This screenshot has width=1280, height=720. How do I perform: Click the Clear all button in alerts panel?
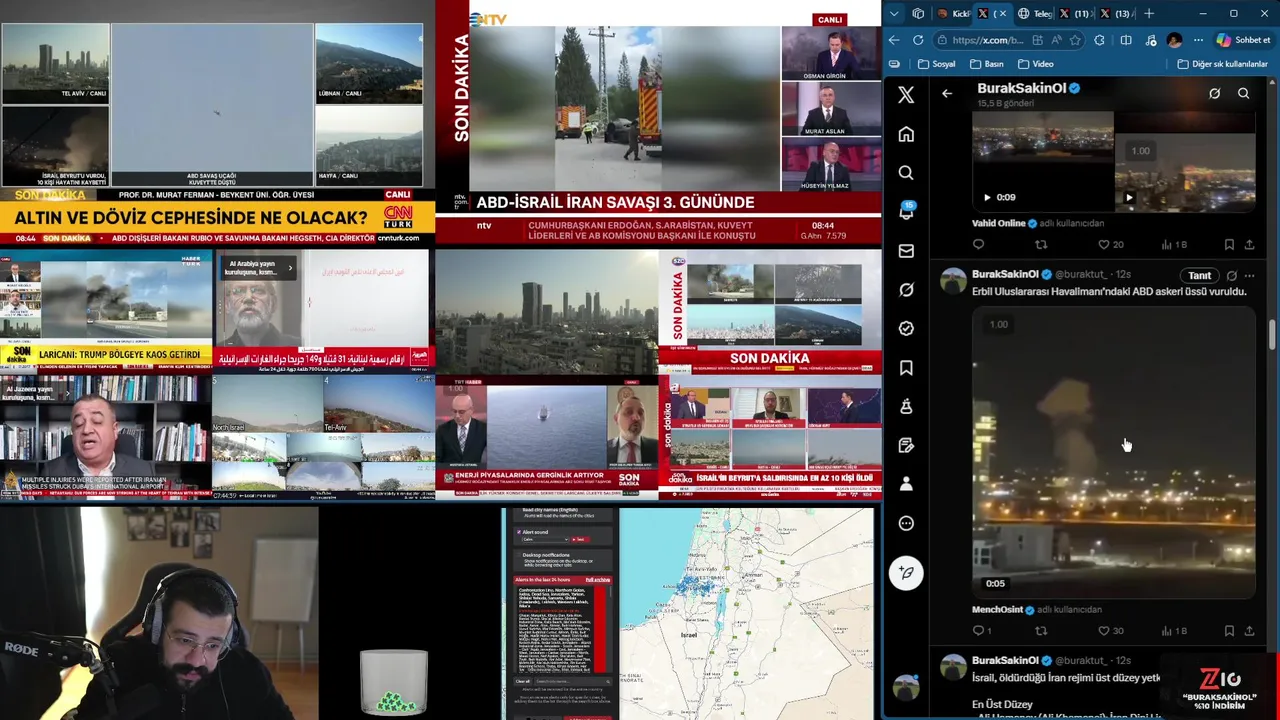click(x=522, y=681)
